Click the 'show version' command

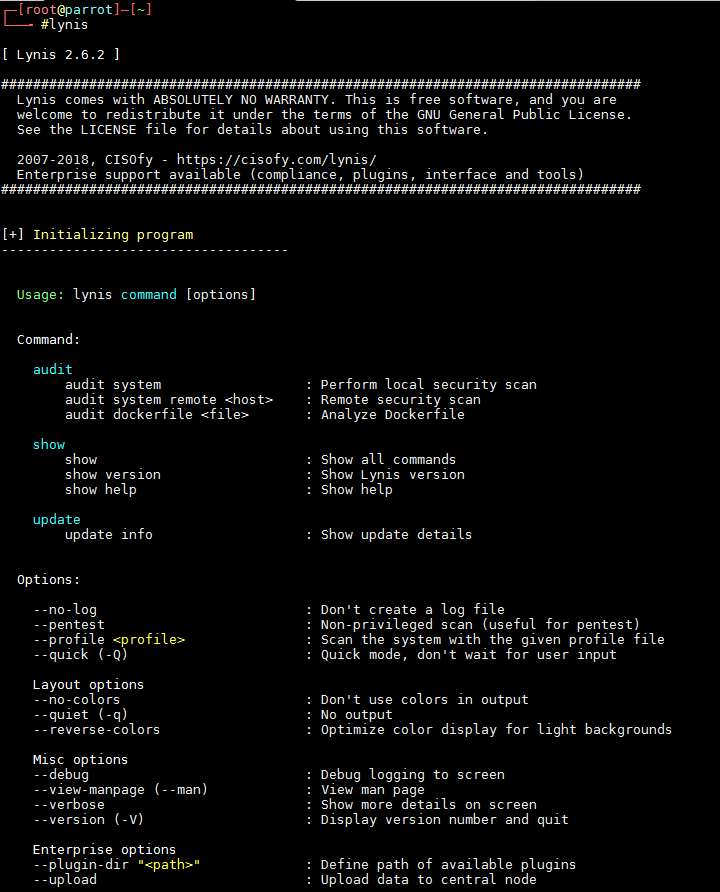pos(113,475)
